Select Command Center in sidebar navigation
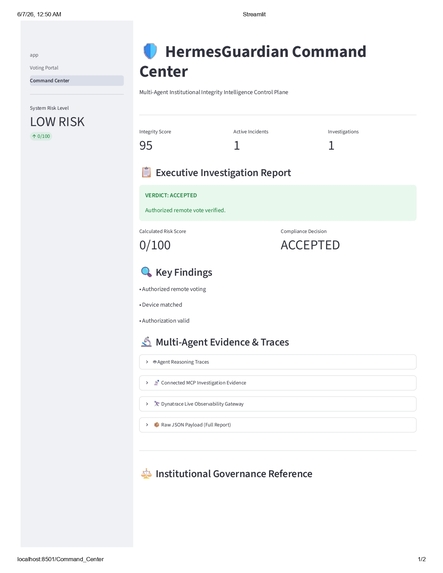Image resolution: width=443 pixels, height=573 pixels. click(77, 81)
